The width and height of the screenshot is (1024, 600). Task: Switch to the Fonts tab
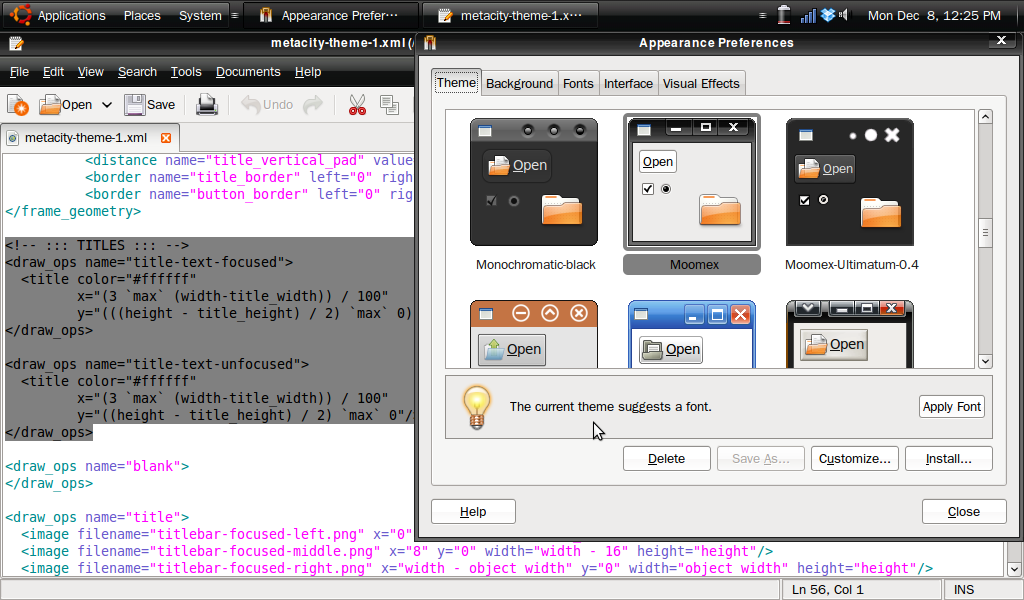coord(578,84)
